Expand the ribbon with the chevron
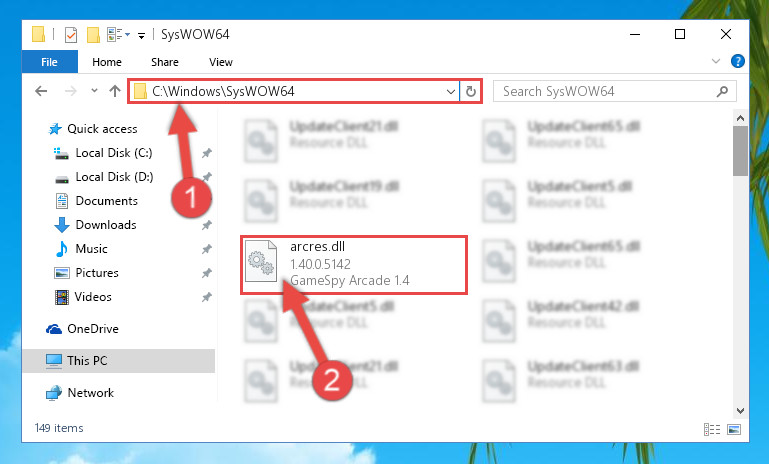This screenshot has height=464, width=769. [x=716, y=61]
